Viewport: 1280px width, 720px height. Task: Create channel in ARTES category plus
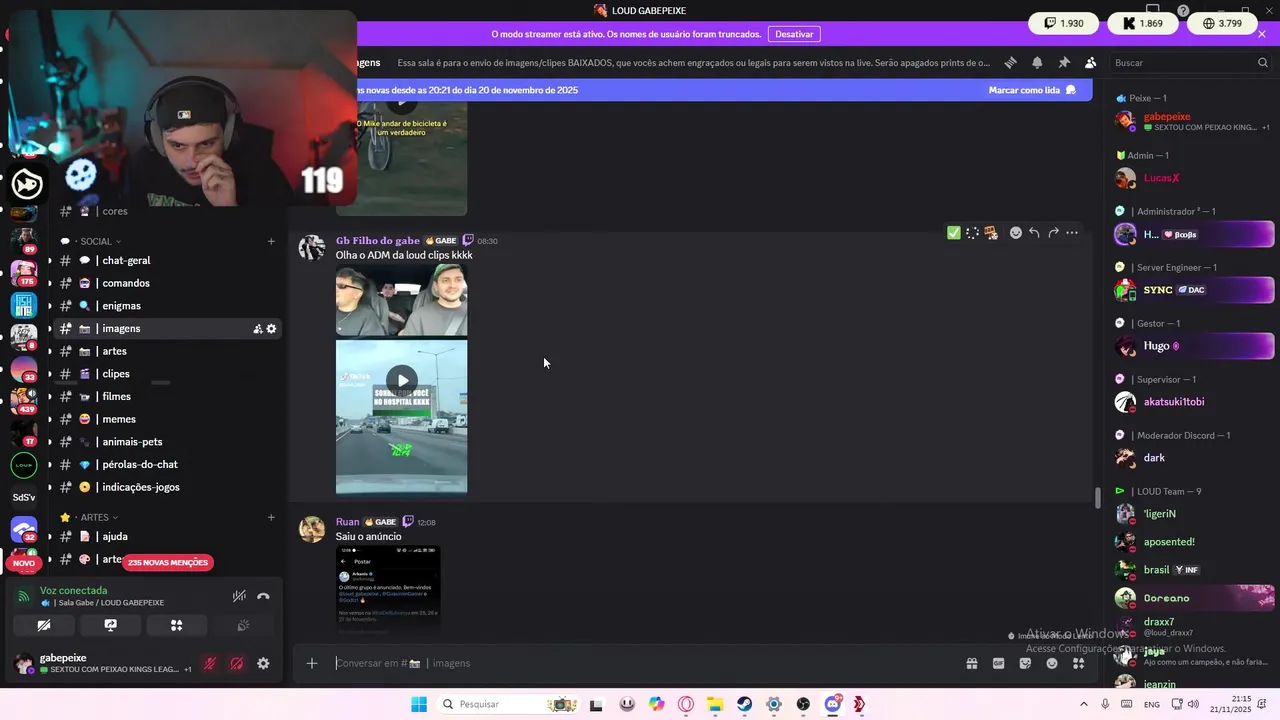271,517
